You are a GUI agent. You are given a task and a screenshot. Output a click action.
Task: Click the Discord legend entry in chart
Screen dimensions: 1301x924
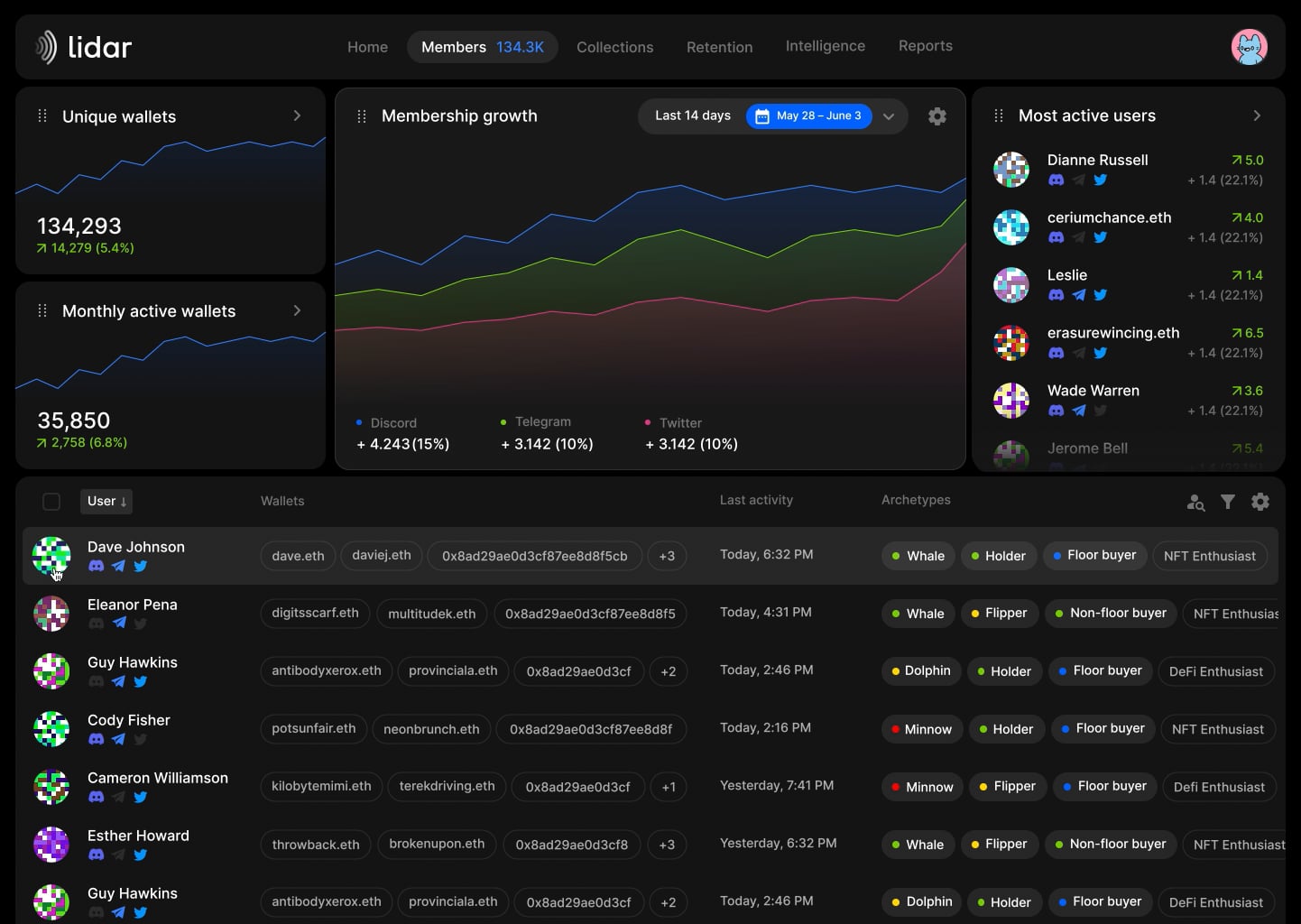pyautogui.click(x=386, y=423)
